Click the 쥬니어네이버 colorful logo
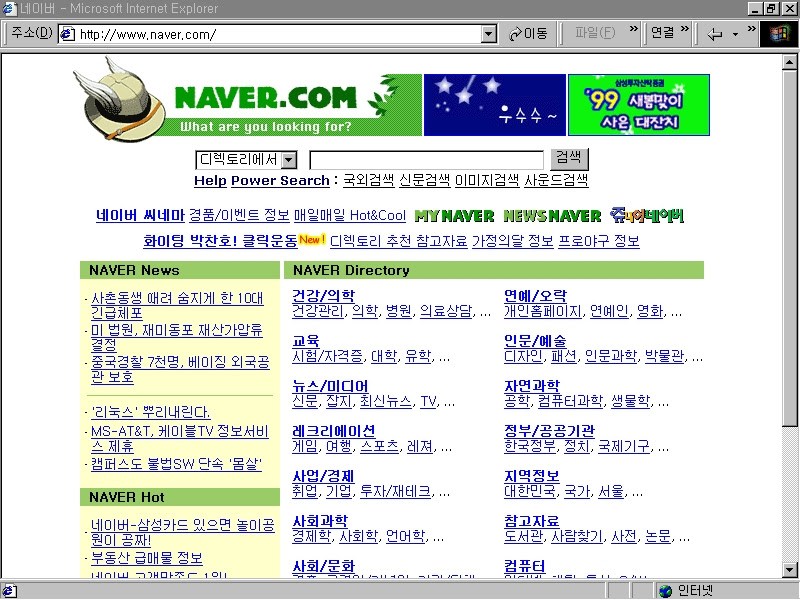Screen dimensions: 800x600 click(648, 215)
